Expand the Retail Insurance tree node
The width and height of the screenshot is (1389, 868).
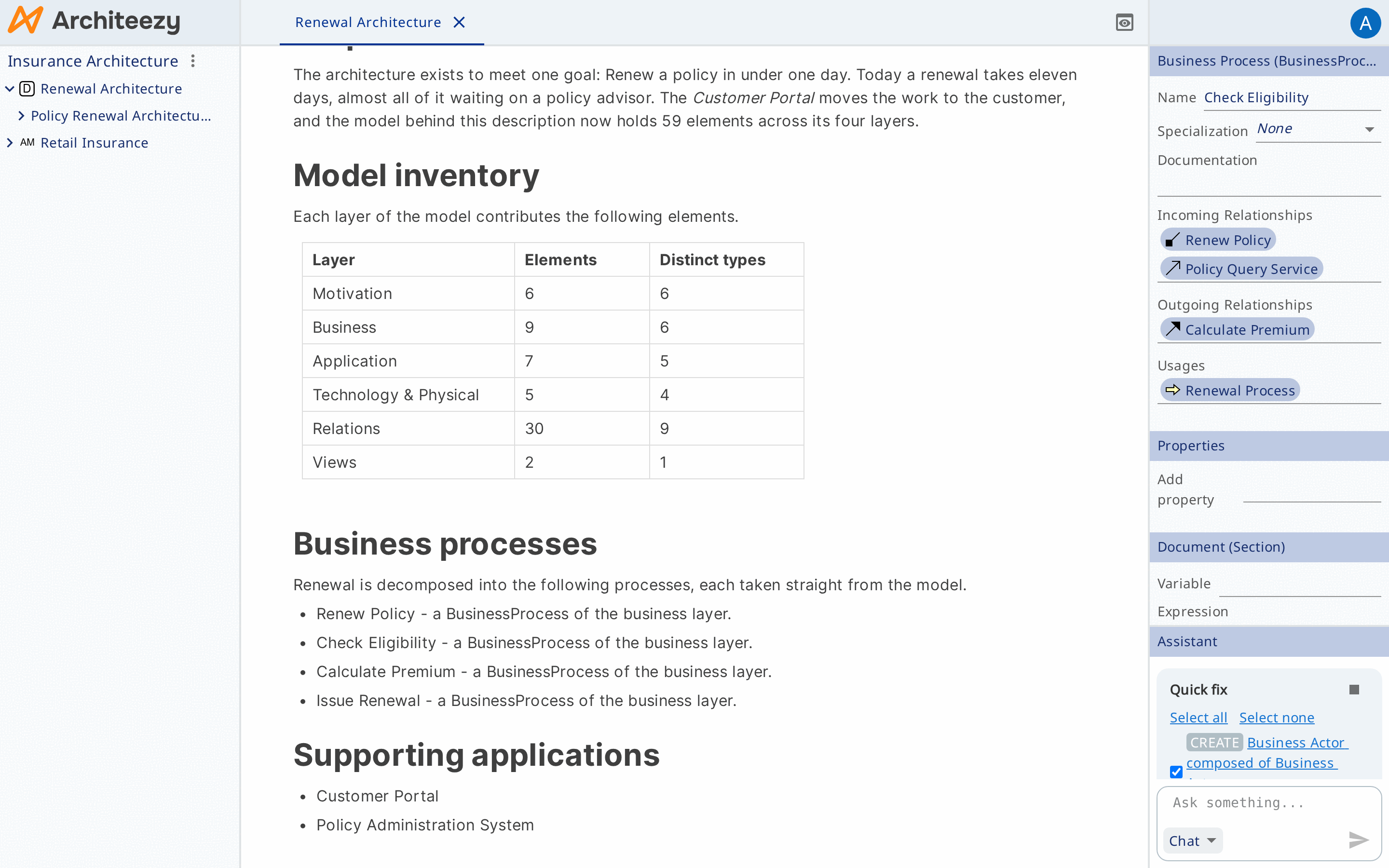(10, 143)
